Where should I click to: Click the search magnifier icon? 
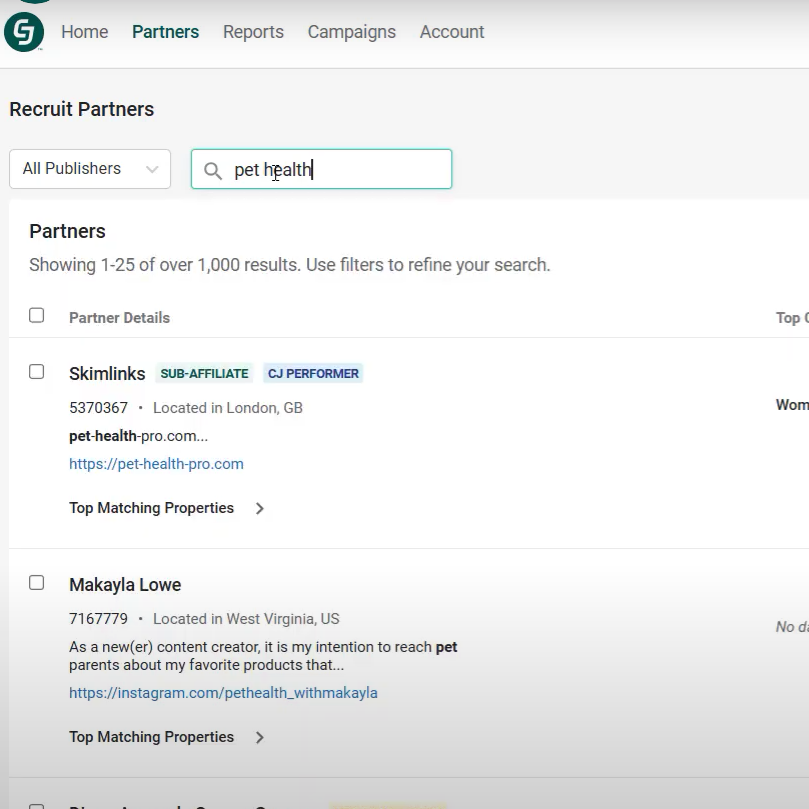[213, 170]
